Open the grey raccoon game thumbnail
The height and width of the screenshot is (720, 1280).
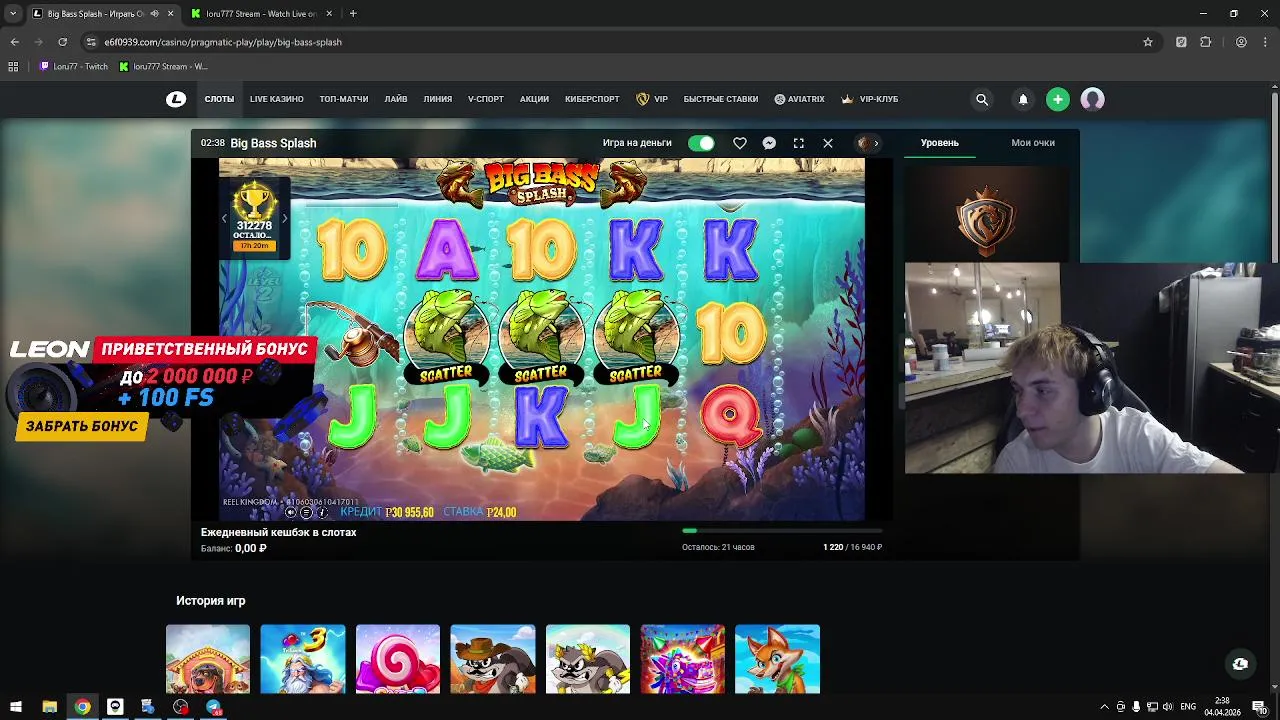pyautogui.click(x=588, y=659)
